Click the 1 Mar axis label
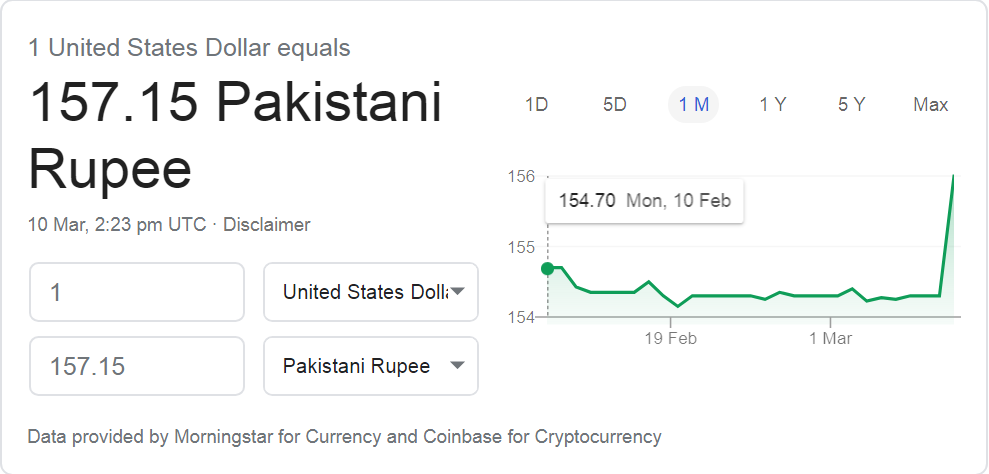989x474 pixels. (831, 338)
